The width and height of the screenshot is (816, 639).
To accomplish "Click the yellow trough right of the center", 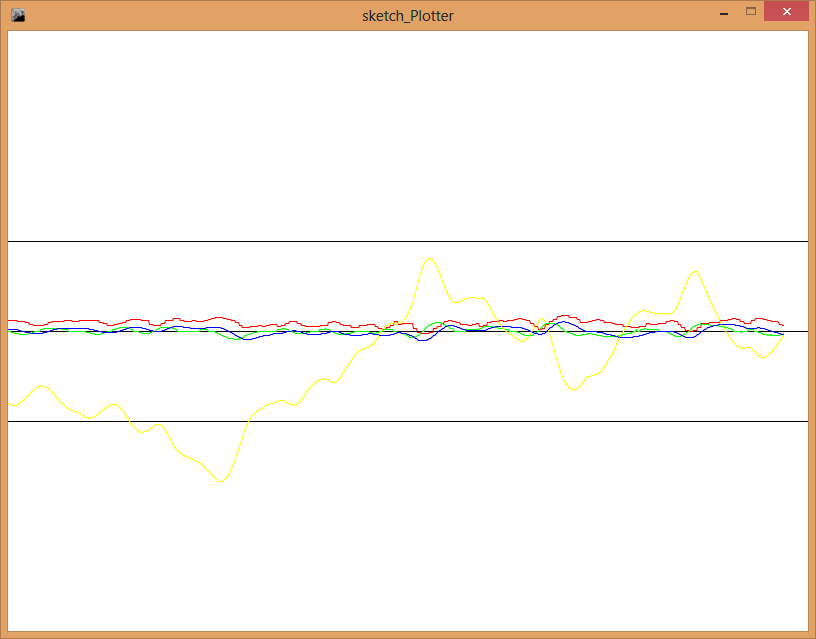I will 572,388.
